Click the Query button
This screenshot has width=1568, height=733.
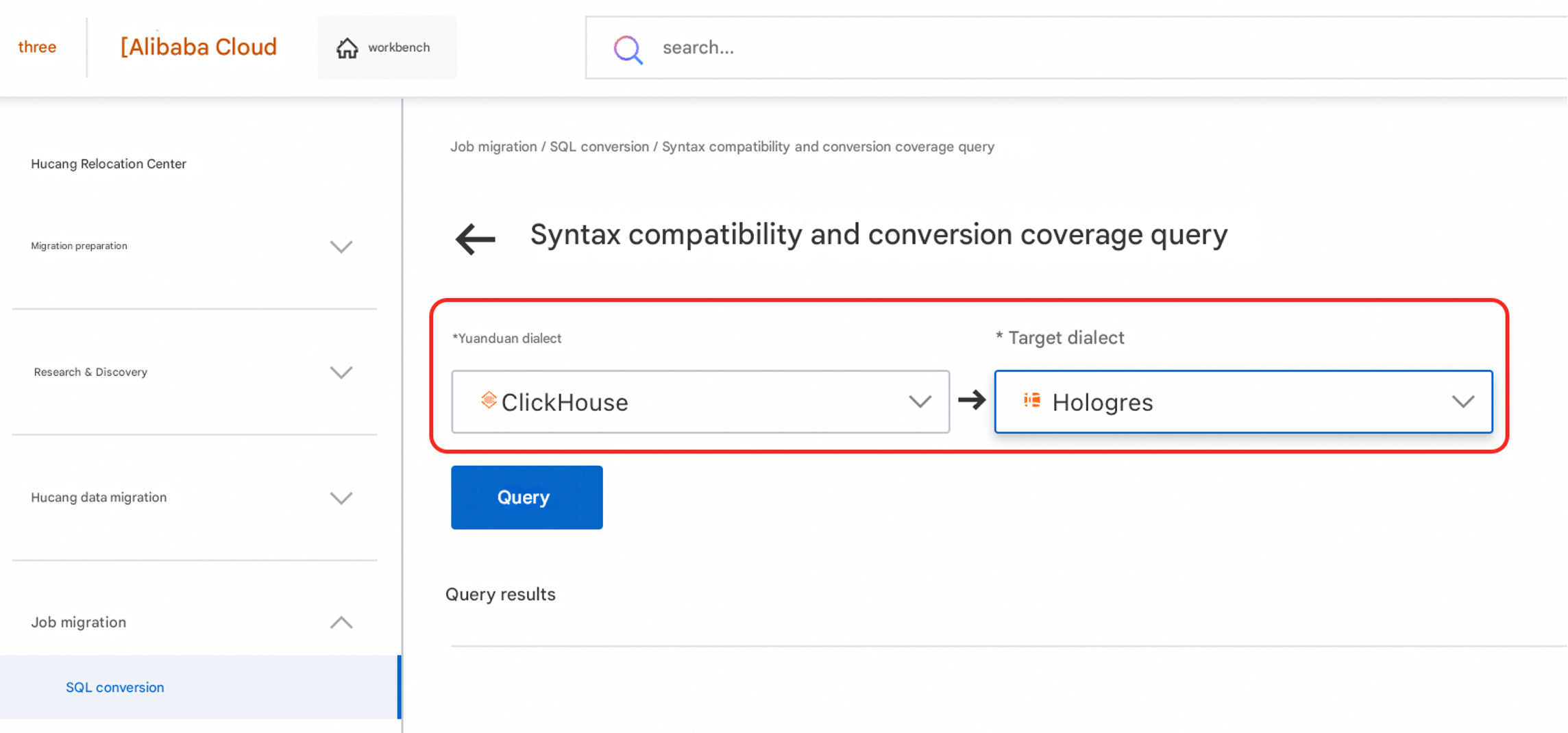pyautogui.click(x=526, y=497)
